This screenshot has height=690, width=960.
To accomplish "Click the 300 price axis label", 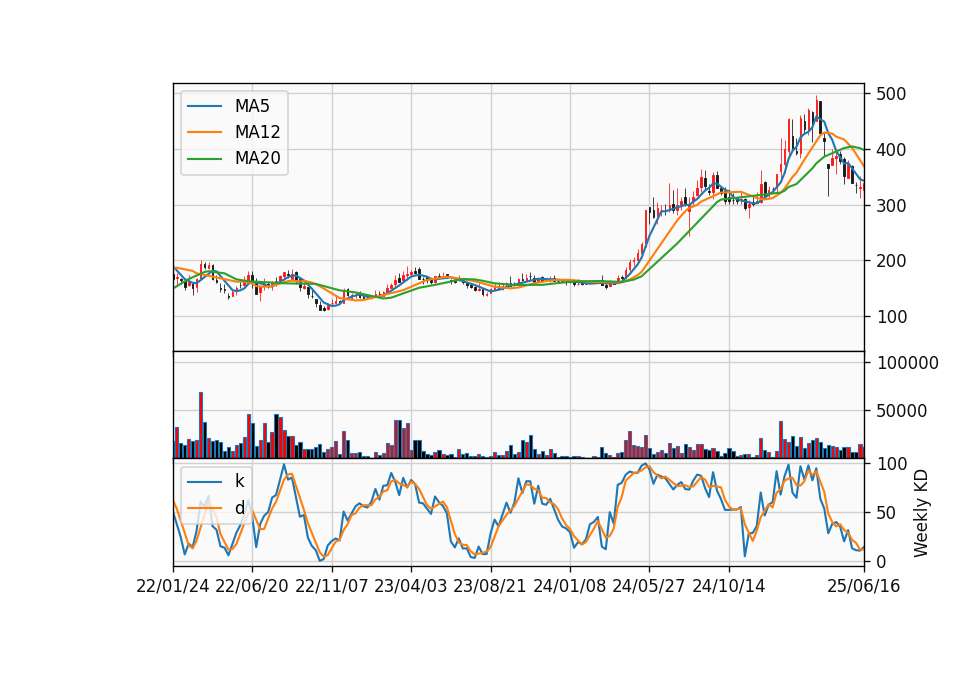I will 891,206.
